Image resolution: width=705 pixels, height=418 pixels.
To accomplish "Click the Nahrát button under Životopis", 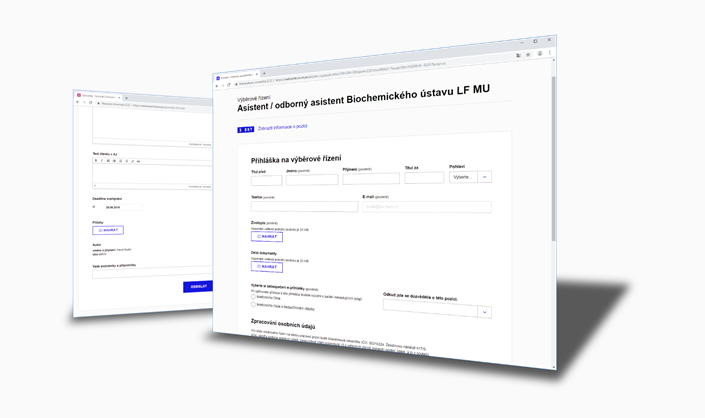I will coord(267,237).
